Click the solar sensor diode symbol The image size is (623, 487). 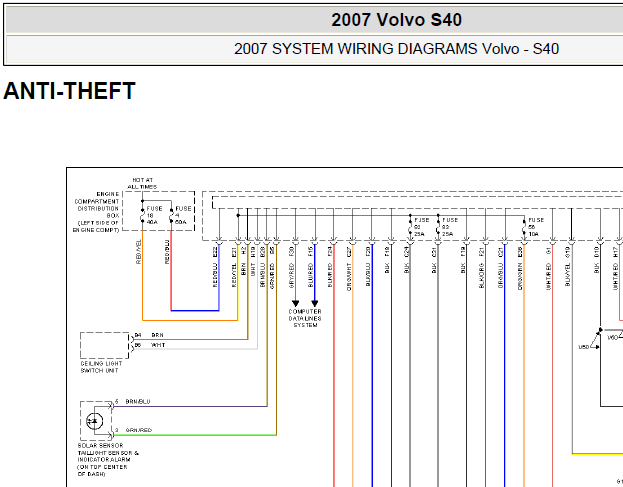(95, 421)
